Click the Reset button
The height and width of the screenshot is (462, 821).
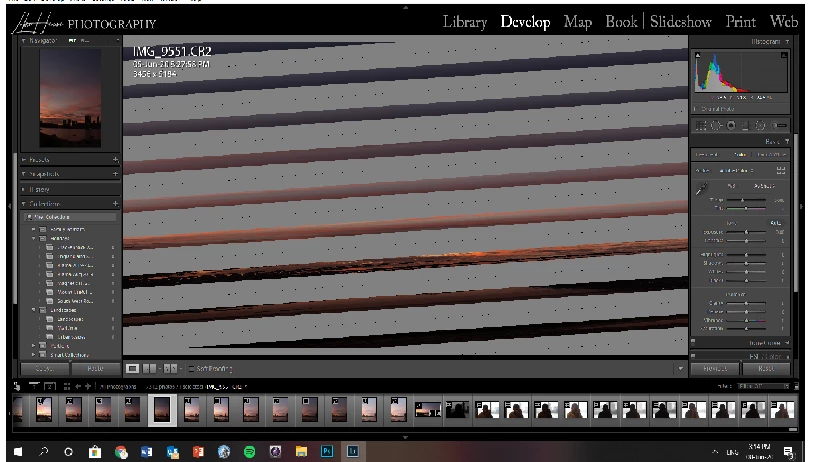tap(767, 368)
